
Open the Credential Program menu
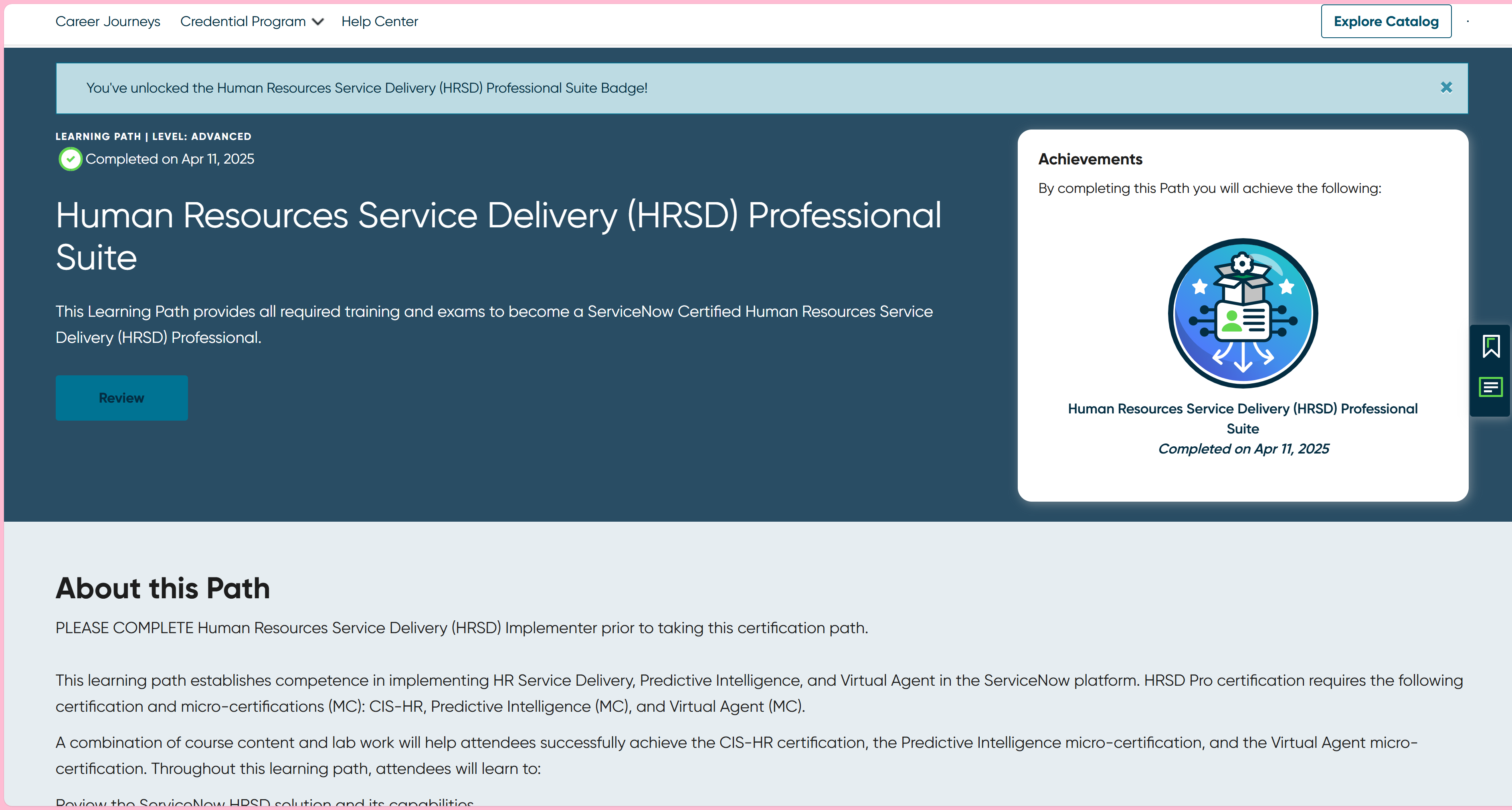[243, 22]
